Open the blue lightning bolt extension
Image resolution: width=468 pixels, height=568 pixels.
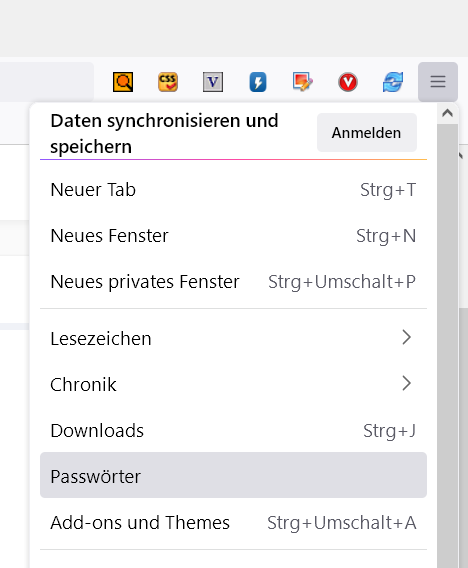coord(258,82)
